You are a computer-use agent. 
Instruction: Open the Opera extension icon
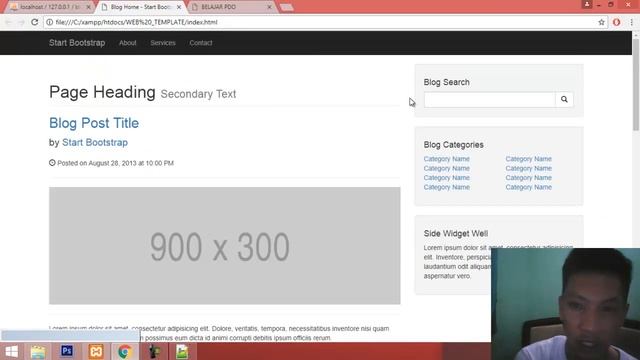coord(616,22)
